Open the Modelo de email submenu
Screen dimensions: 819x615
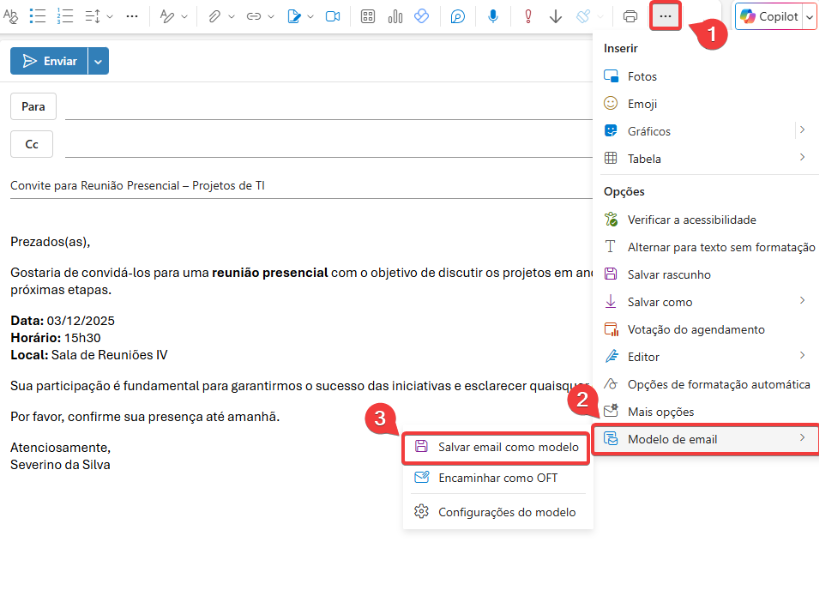coord(705,439)
